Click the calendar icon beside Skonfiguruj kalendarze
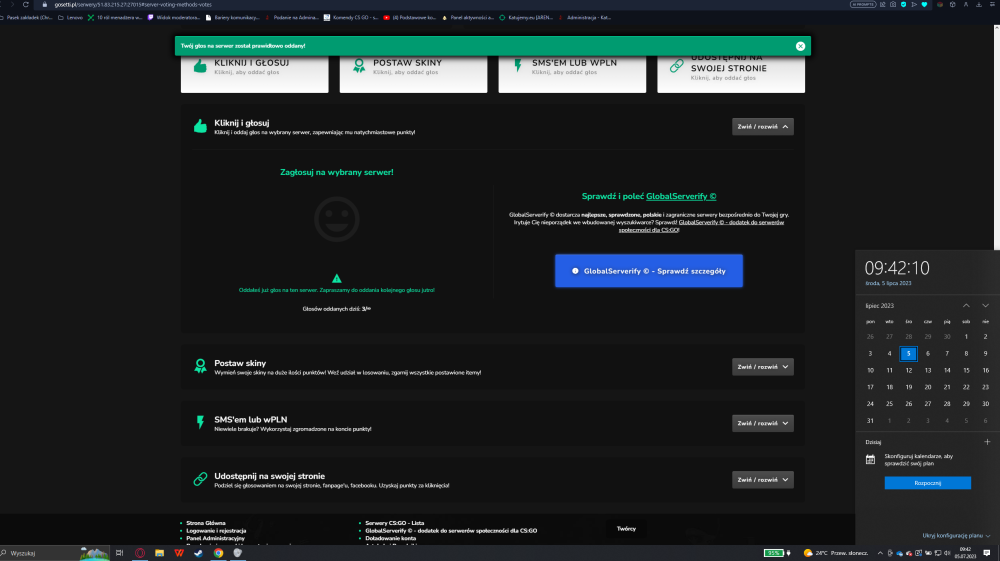Screen dimensions: 1000x561 point(870,460)
